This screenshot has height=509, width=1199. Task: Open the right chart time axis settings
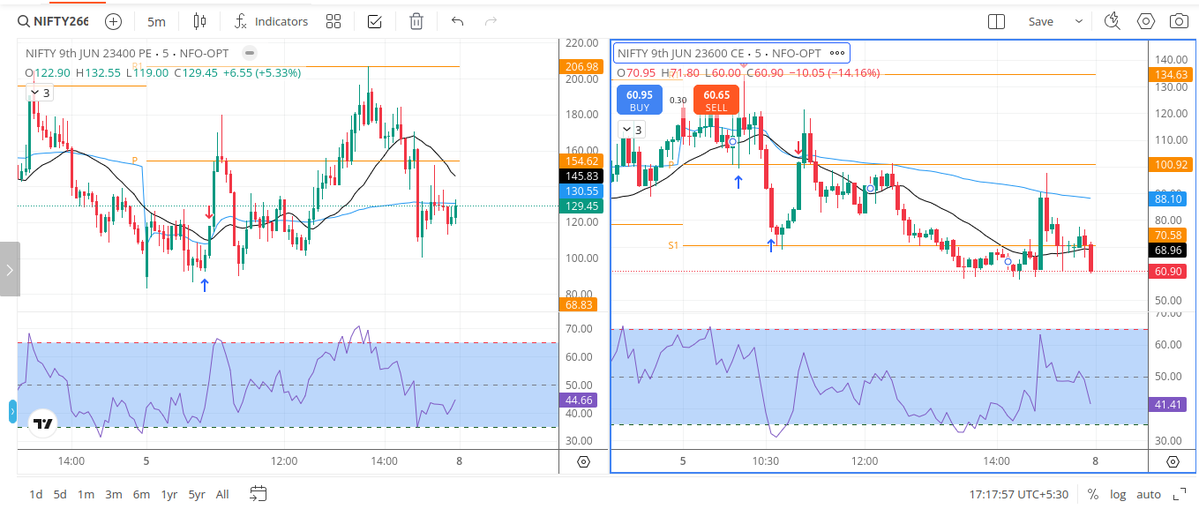coord(1172,462)
